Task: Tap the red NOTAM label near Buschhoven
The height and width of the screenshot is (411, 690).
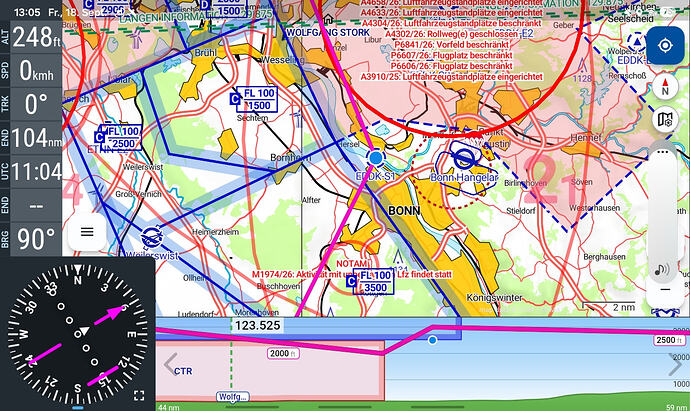Action: pos(352,264)
